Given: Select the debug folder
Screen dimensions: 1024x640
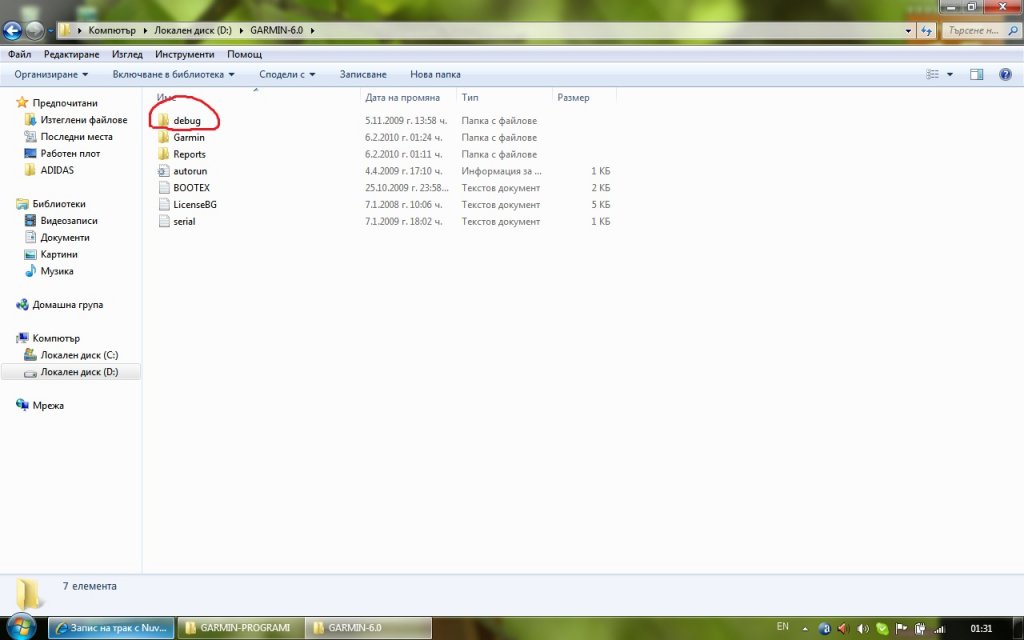Looking at the screenshot, I should [x=187, y=121].
